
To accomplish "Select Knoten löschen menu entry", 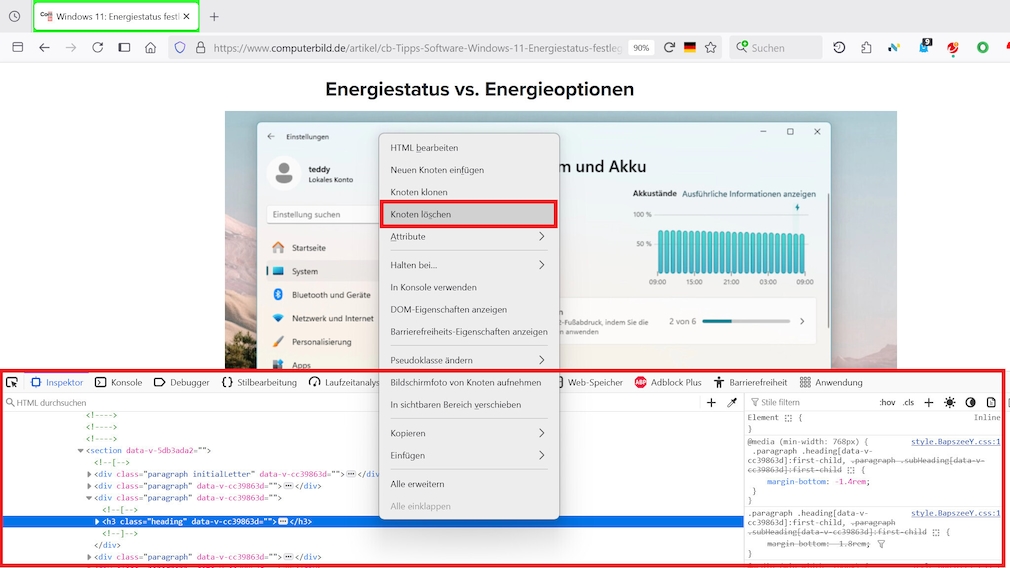I will coord(469,214).
